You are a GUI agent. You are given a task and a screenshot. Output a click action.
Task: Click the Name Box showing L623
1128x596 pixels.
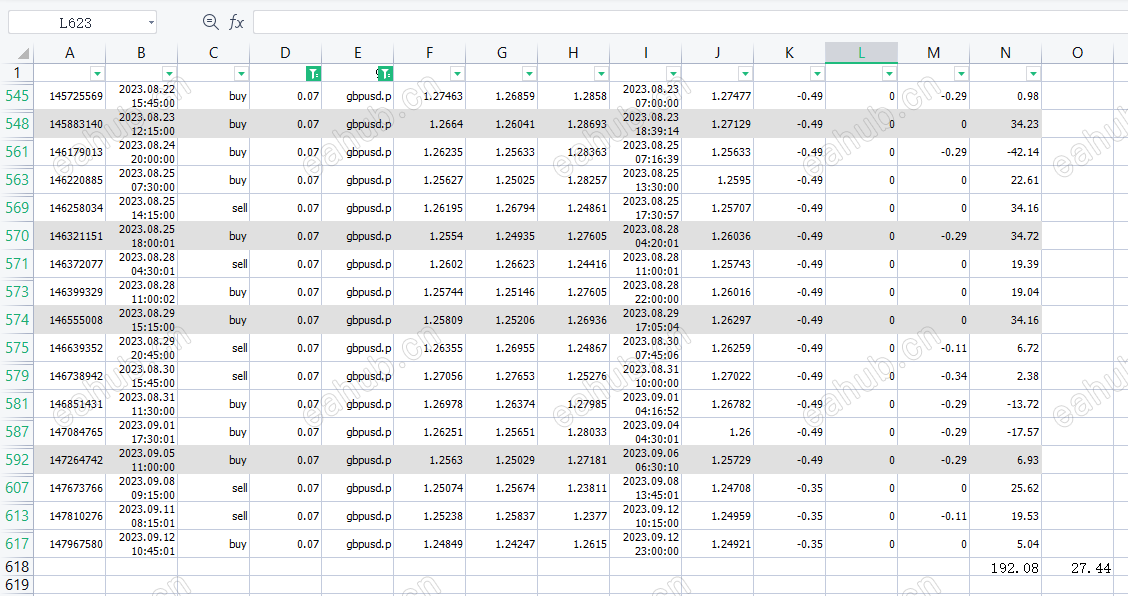click(75, 22)
